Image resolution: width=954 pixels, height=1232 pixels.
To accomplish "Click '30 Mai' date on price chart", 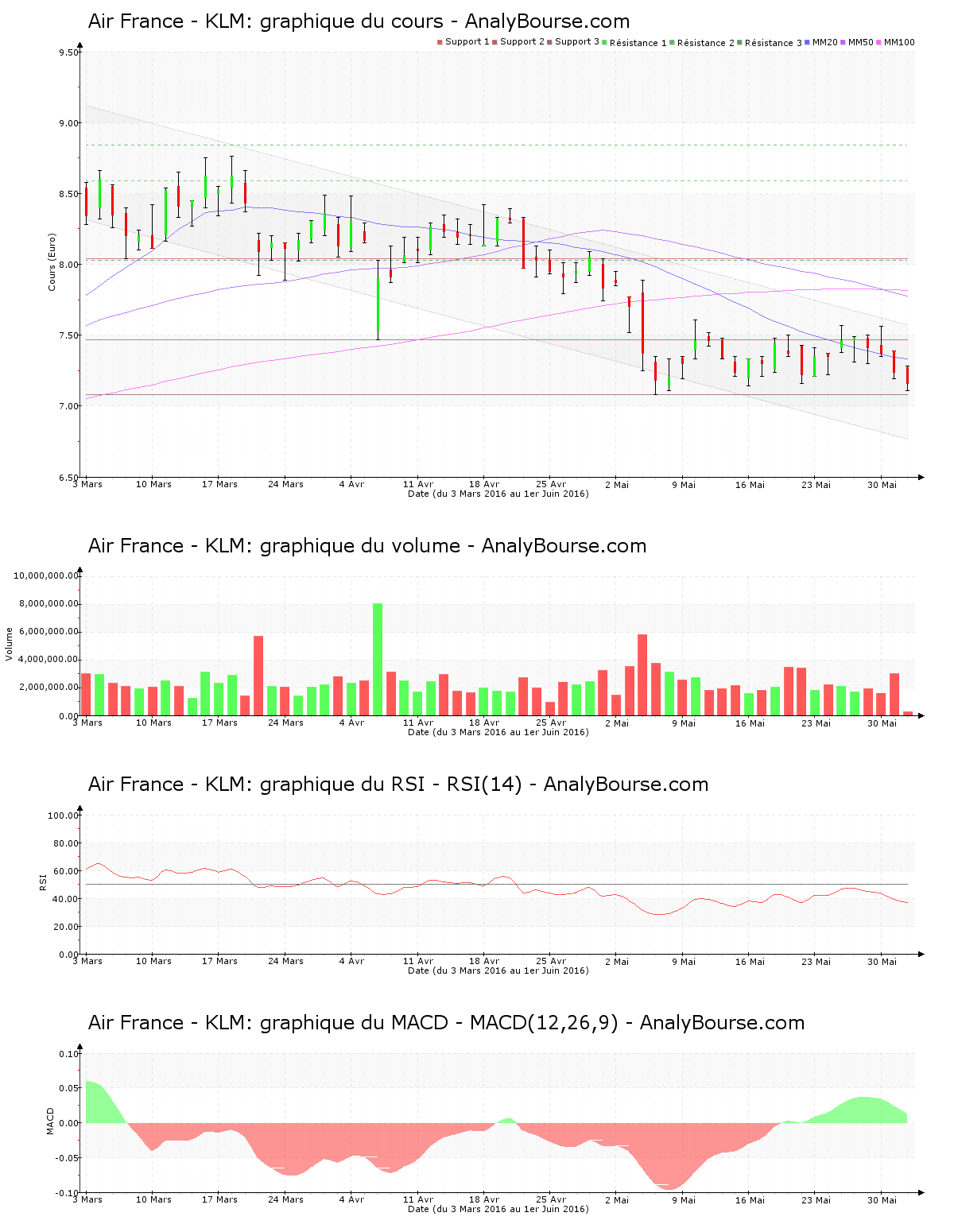I will point(882,484).
